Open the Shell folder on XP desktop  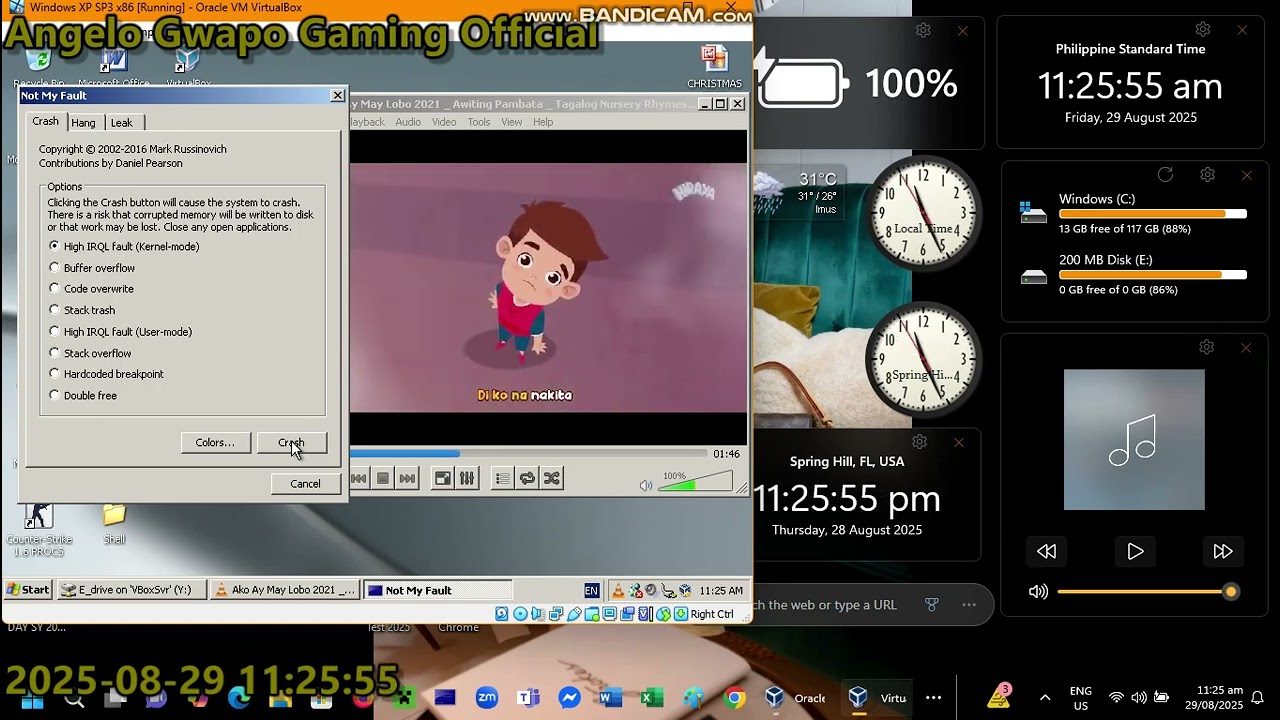[x=114, y=523]
